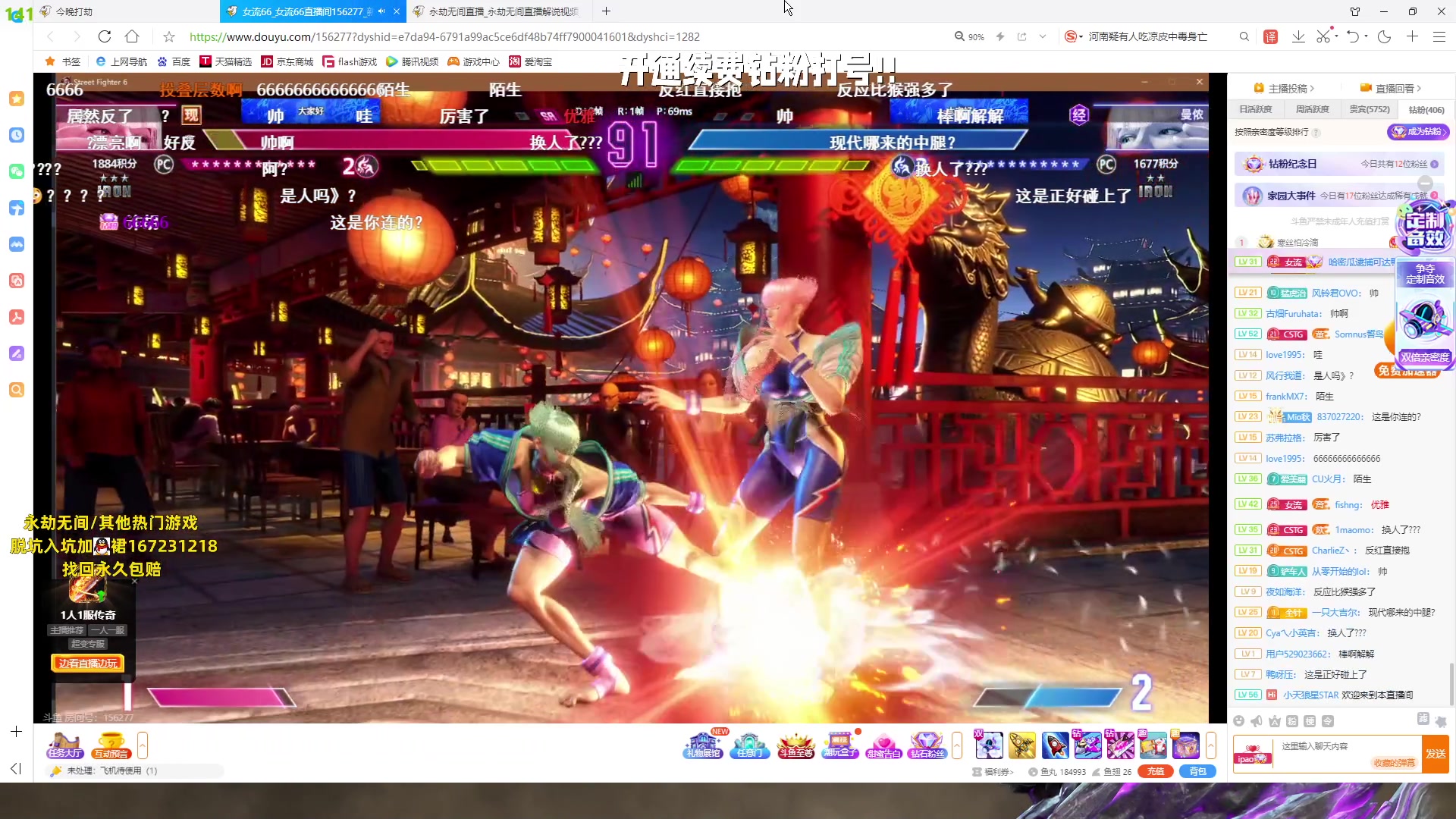Open the 潮玩盒子 icon
This screenshot has height=819, width=1456.
(x=840, y=745)
